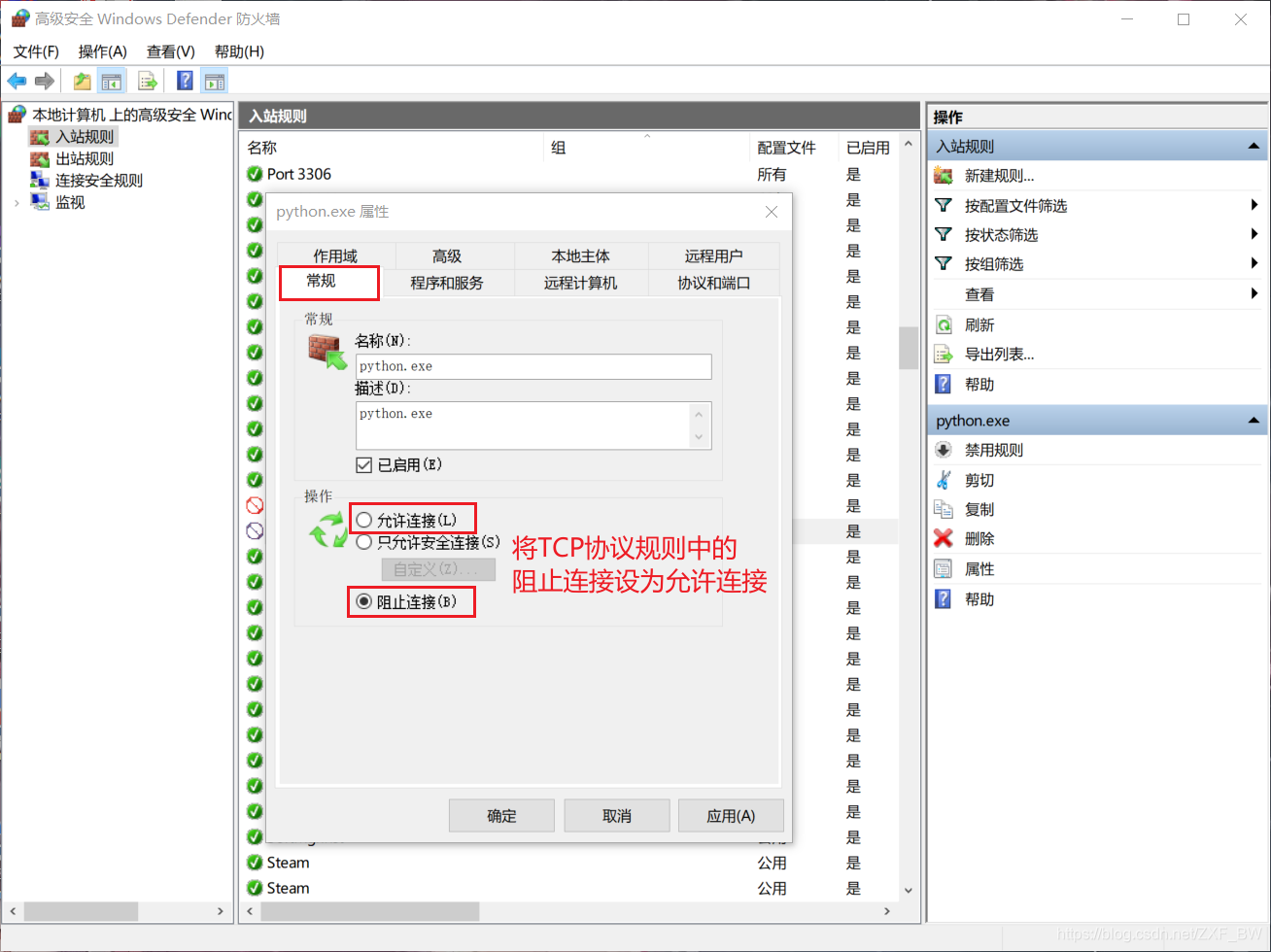The width and height of the screenshot is (1271, 952).
Task: Toggle the show/hide action pane toolbar icon
Action: coord(215,82)
